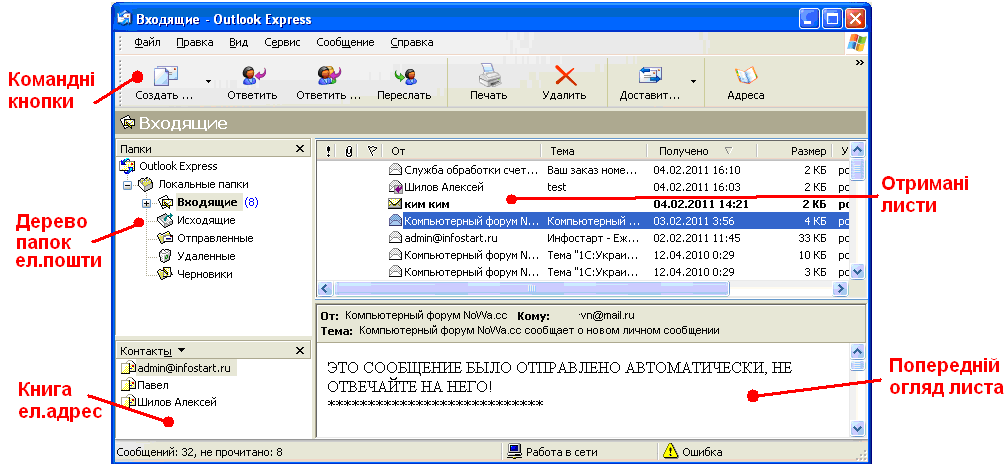Open the Файл menu
1006x464 pixels.
click(x=148, y=42)
